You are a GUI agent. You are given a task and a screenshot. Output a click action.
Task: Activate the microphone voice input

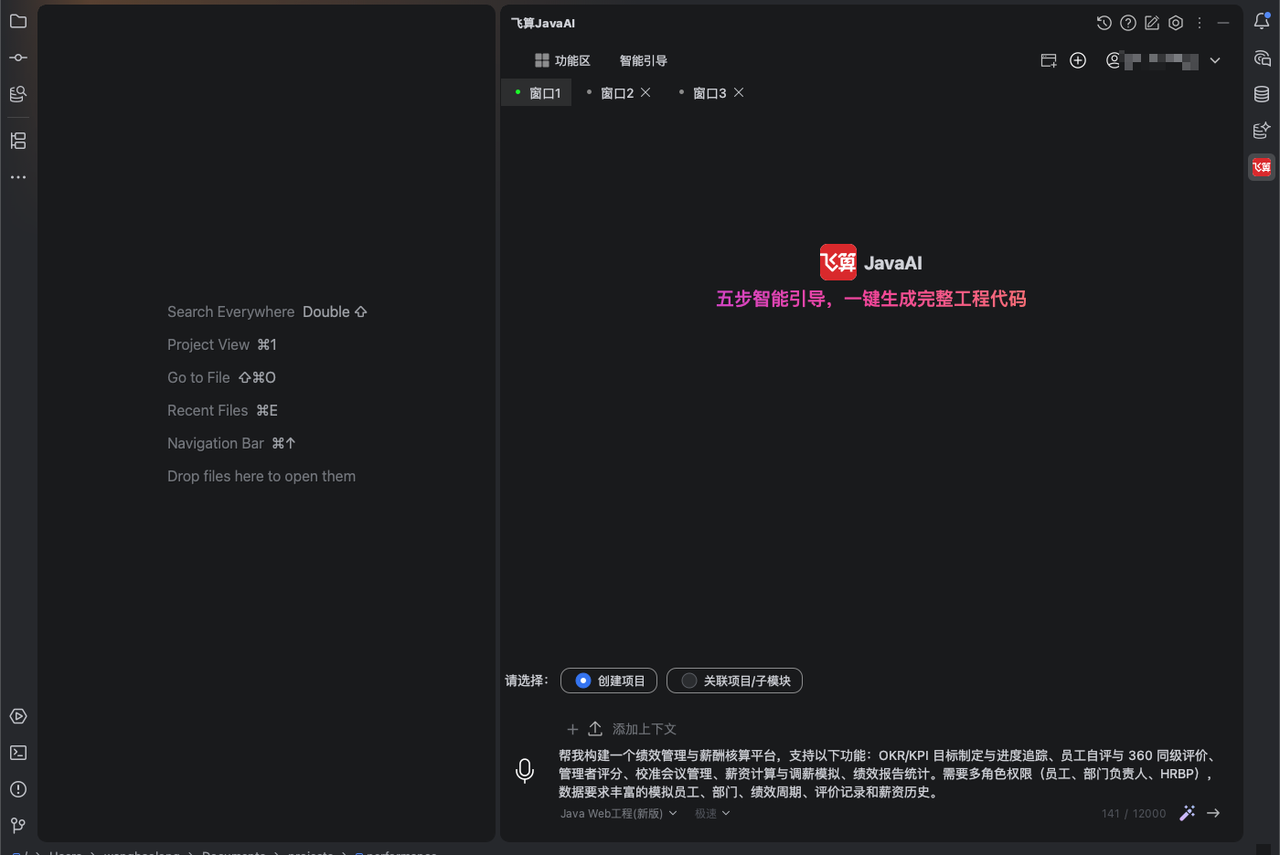point(524,771)
